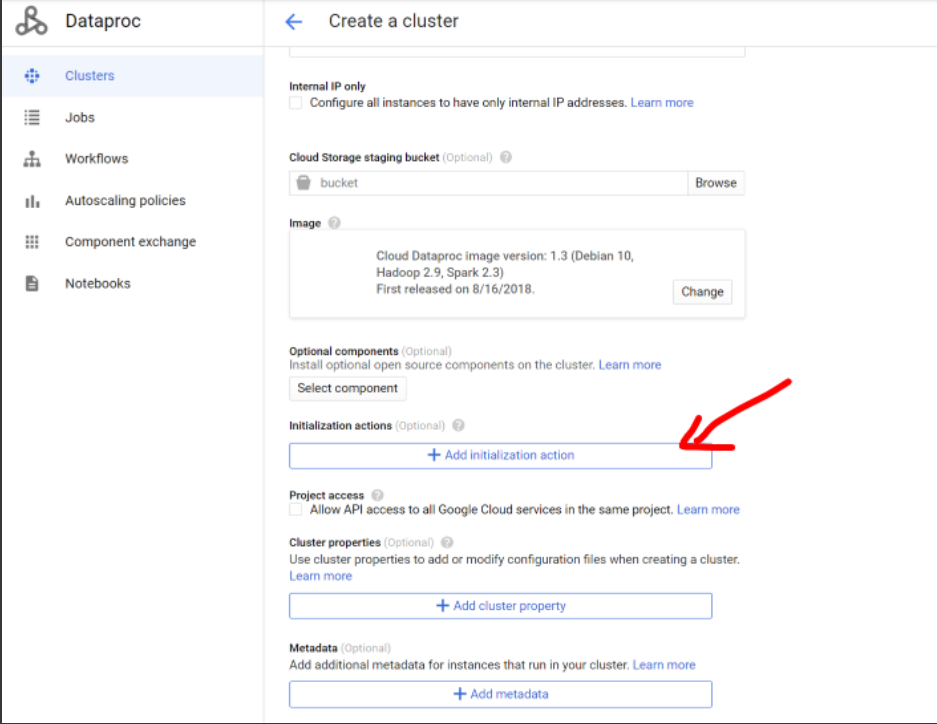Open Learn more under Cluster properties
Image resolution: width=937 pixels, height=724 pixels.
[321, 576]
